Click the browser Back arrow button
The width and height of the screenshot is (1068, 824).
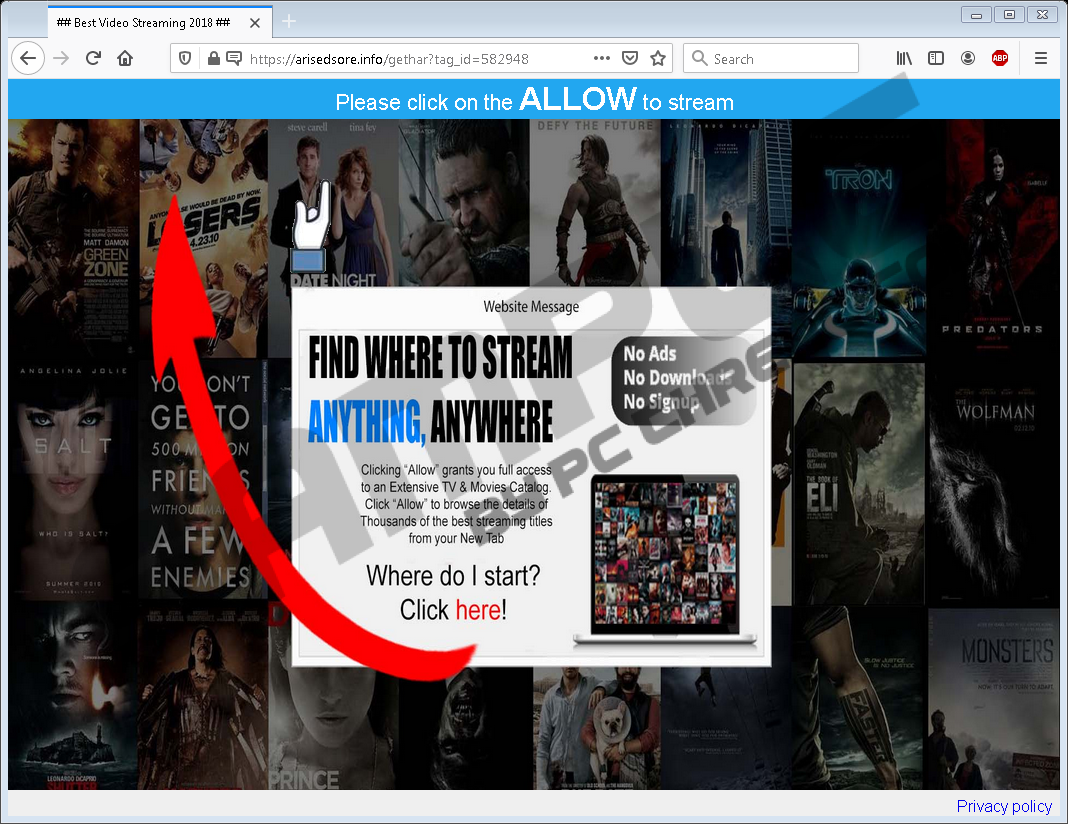(x=28, y=59)
